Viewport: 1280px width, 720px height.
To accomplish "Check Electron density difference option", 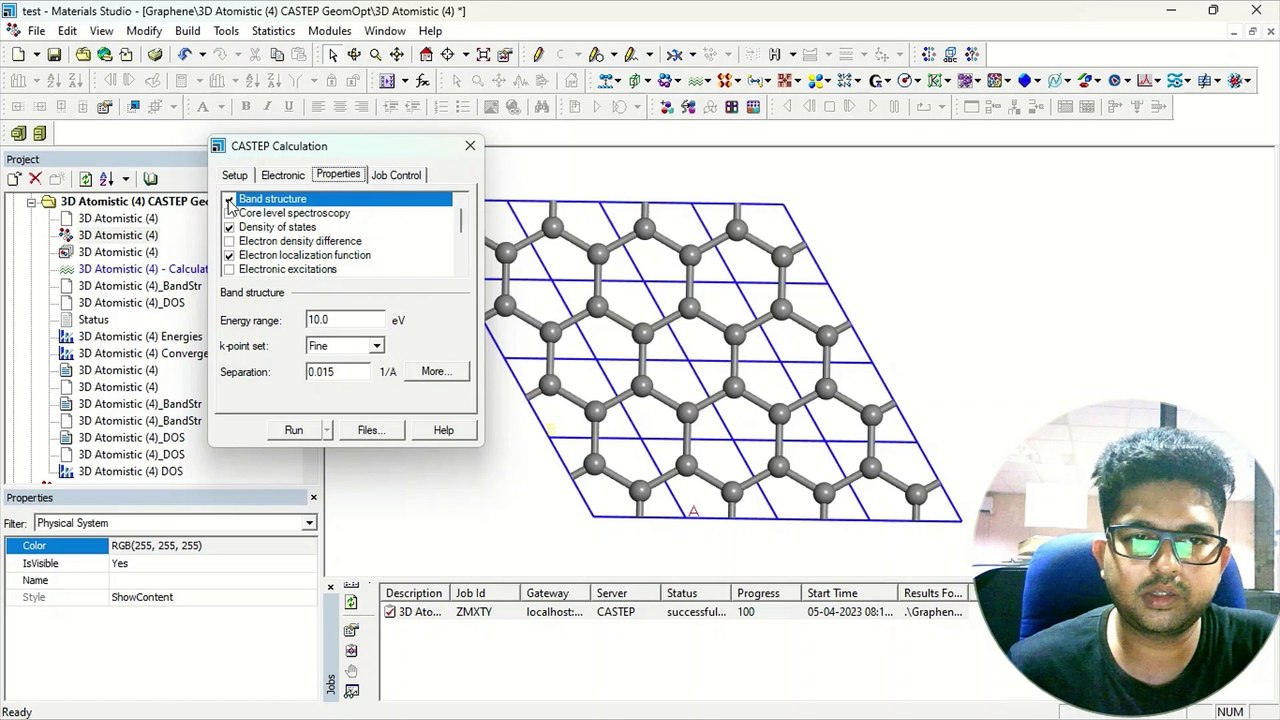I will 229,241.
